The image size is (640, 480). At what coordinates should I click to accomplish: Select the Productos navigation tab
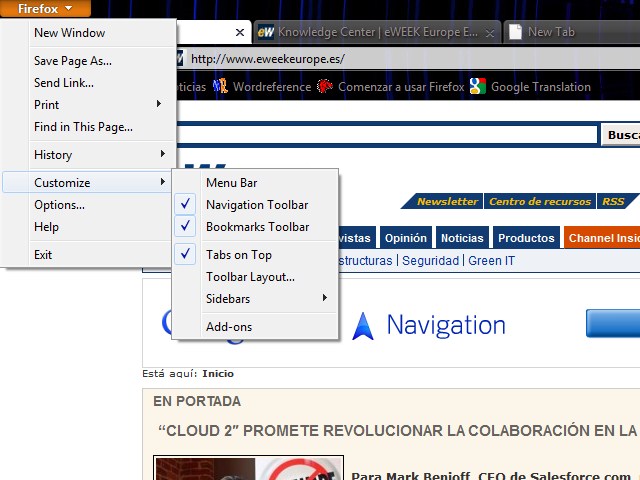pyautogui.click(x=526, y=238)
